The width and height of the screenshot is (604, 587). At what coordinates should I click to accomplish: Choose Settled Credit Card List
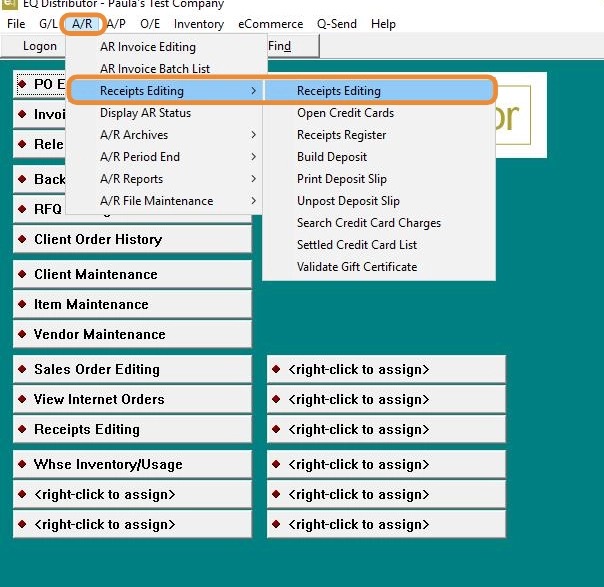coord(379,245)
